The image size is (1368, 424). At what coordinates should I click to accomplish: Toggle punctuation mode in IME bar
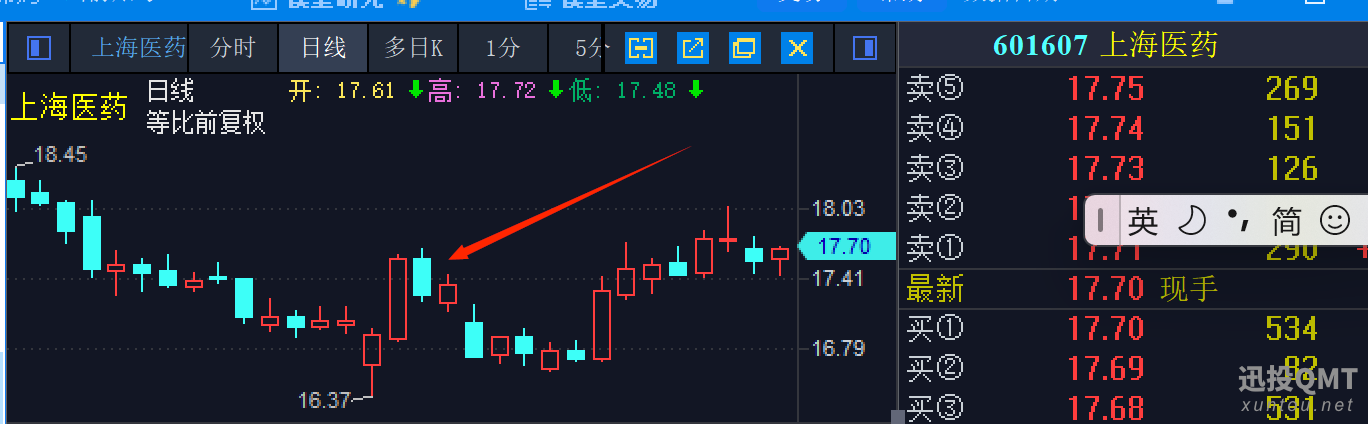tap(1238, 221)
